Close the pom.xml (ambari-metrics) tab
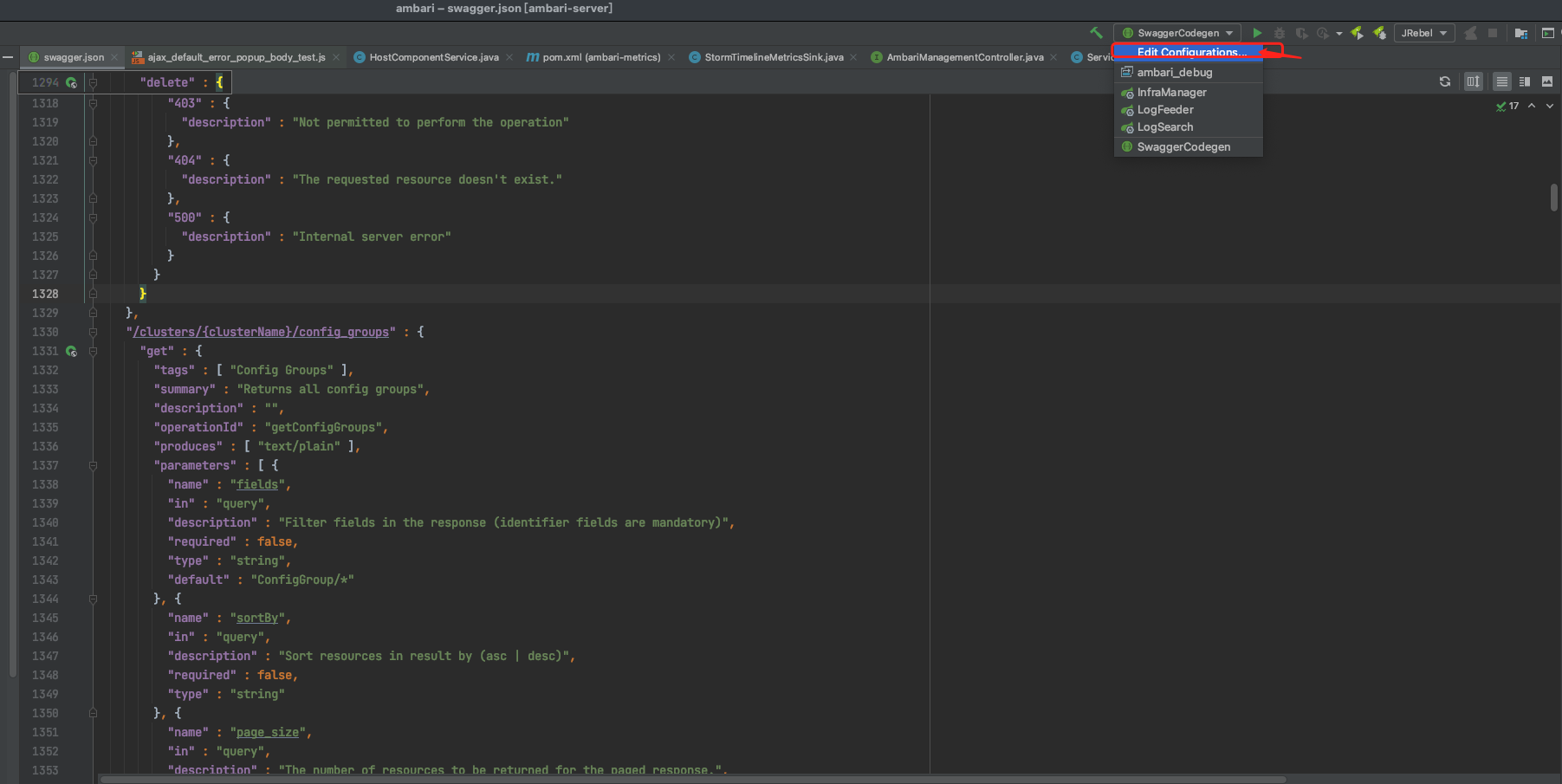The image size is (1562, 784). pos(671,57)
